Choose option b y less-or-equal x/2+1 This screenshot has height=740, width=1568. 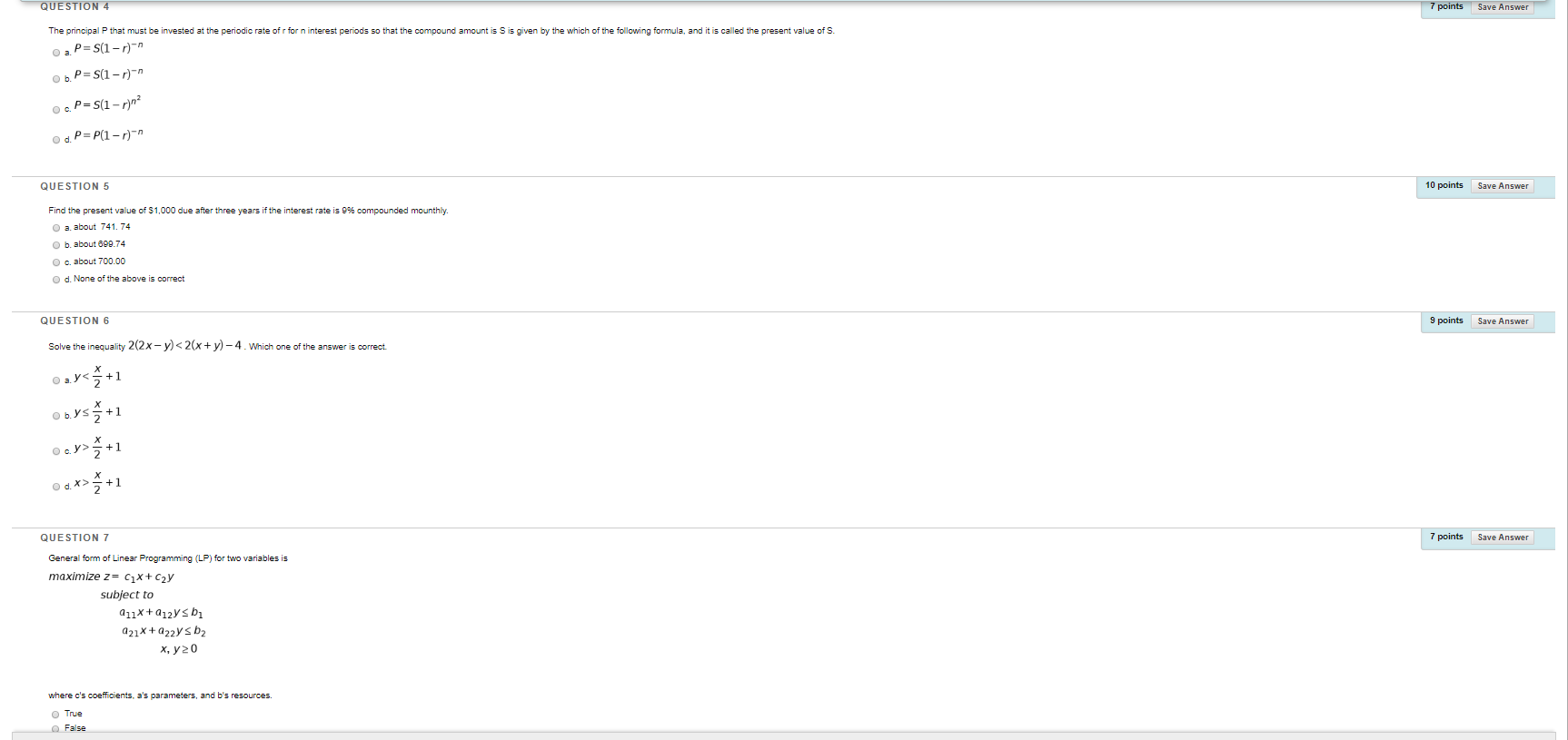click(56, 416)
